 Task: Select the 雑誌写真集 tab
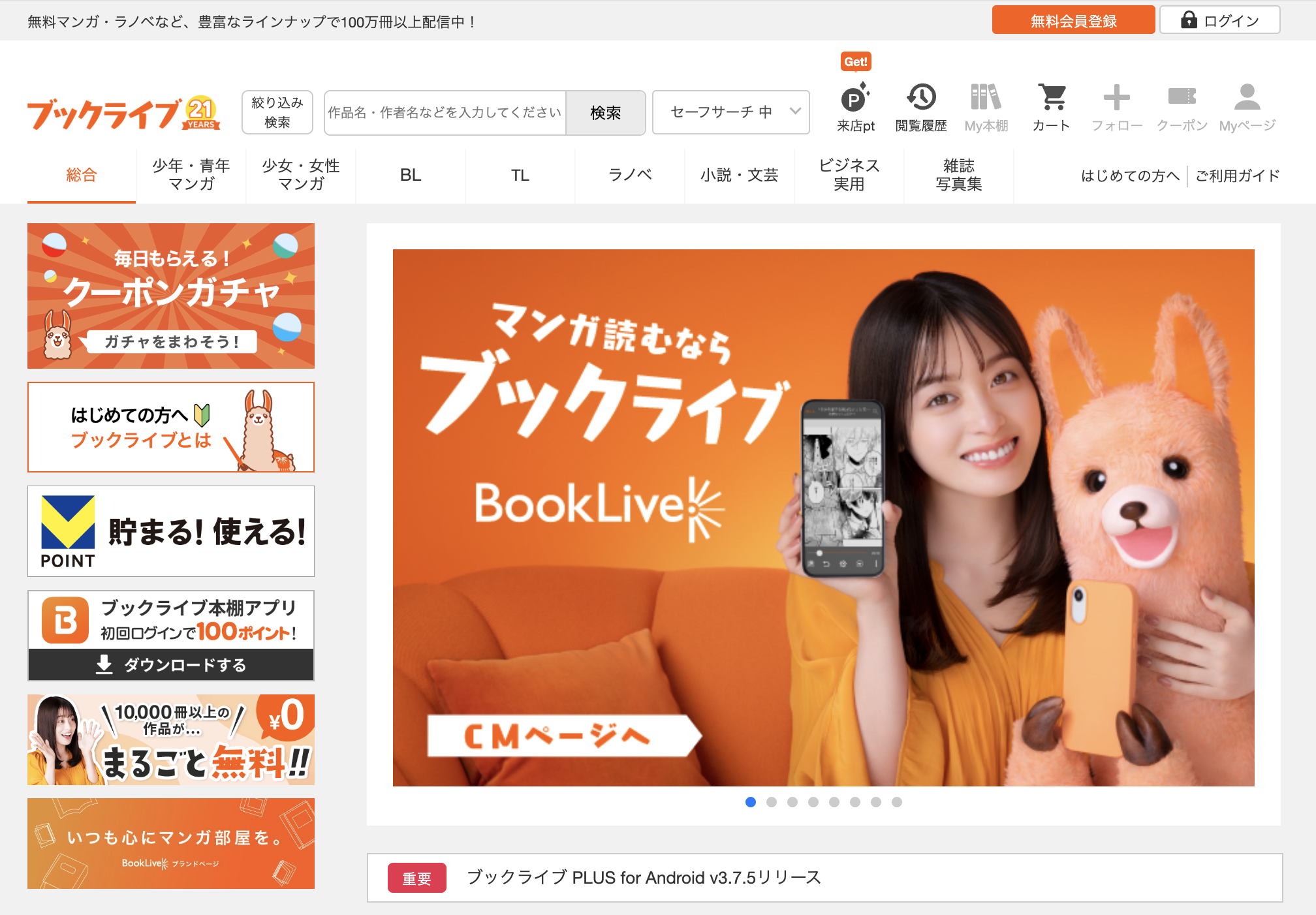pyautogui.click(x=959, y=175)
